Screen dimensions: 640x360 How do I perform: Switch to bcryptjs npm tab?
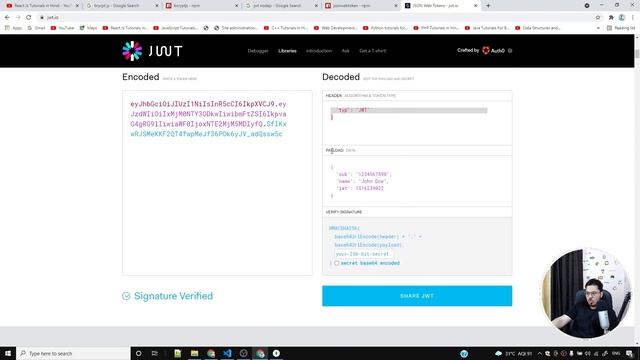click(x=201, y=6)
